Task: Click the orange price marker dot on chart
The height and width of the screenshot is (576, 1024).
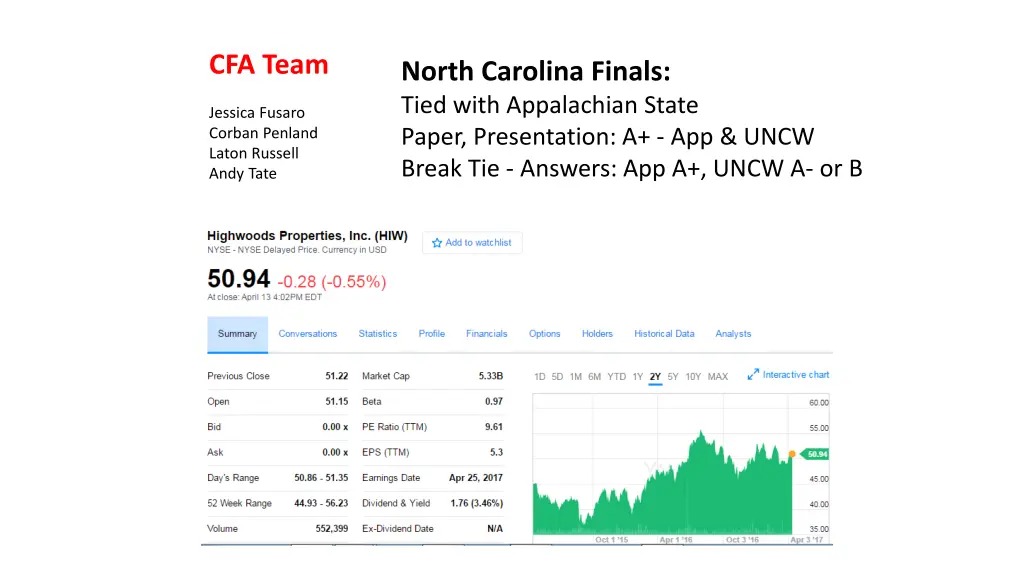Action: point(792,454)
